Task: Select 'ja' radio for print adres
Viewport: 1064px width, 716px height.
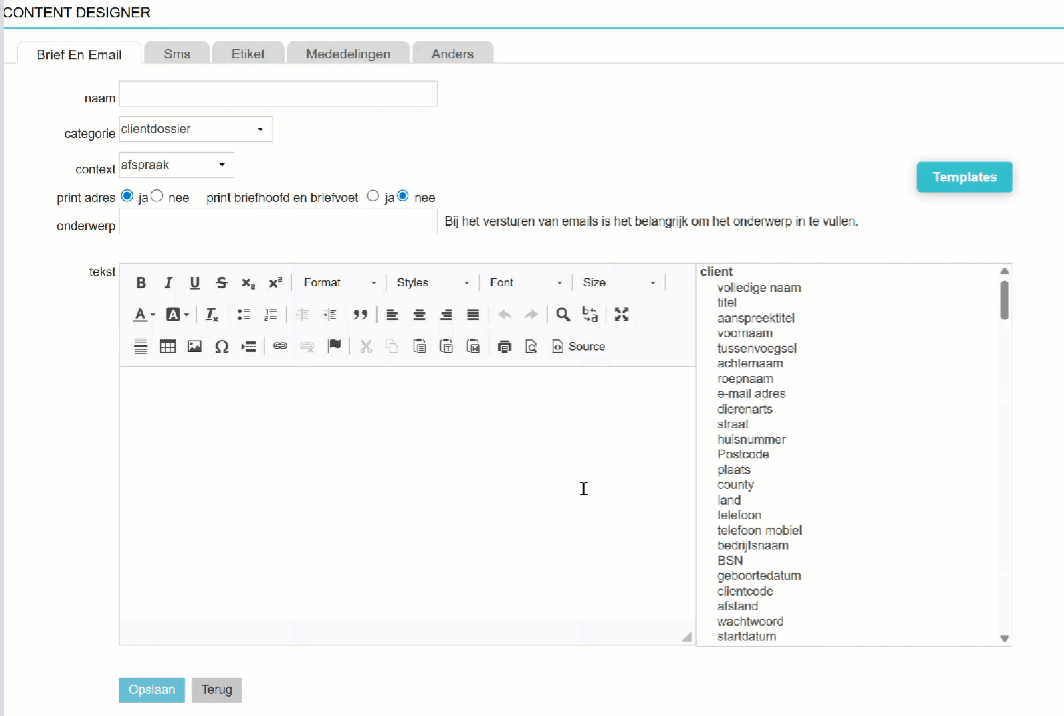Action: [127, 197]
